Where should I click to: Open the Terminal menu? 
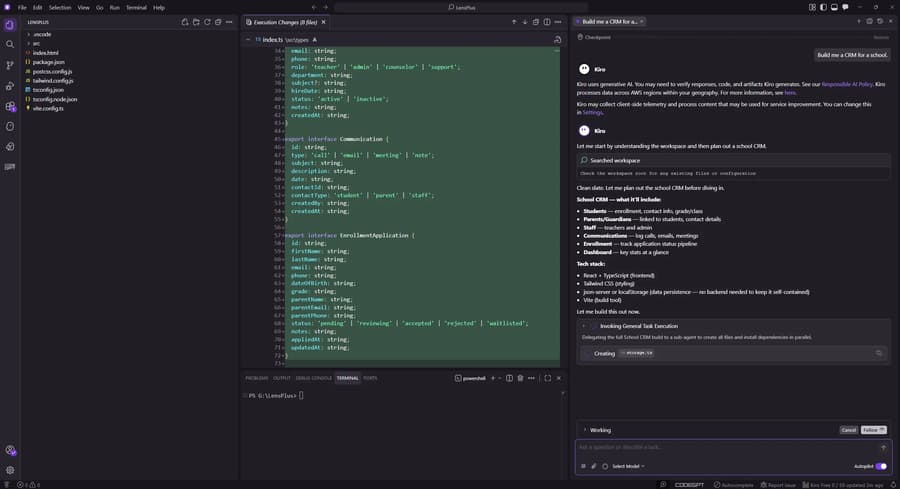tap(136, 7)
